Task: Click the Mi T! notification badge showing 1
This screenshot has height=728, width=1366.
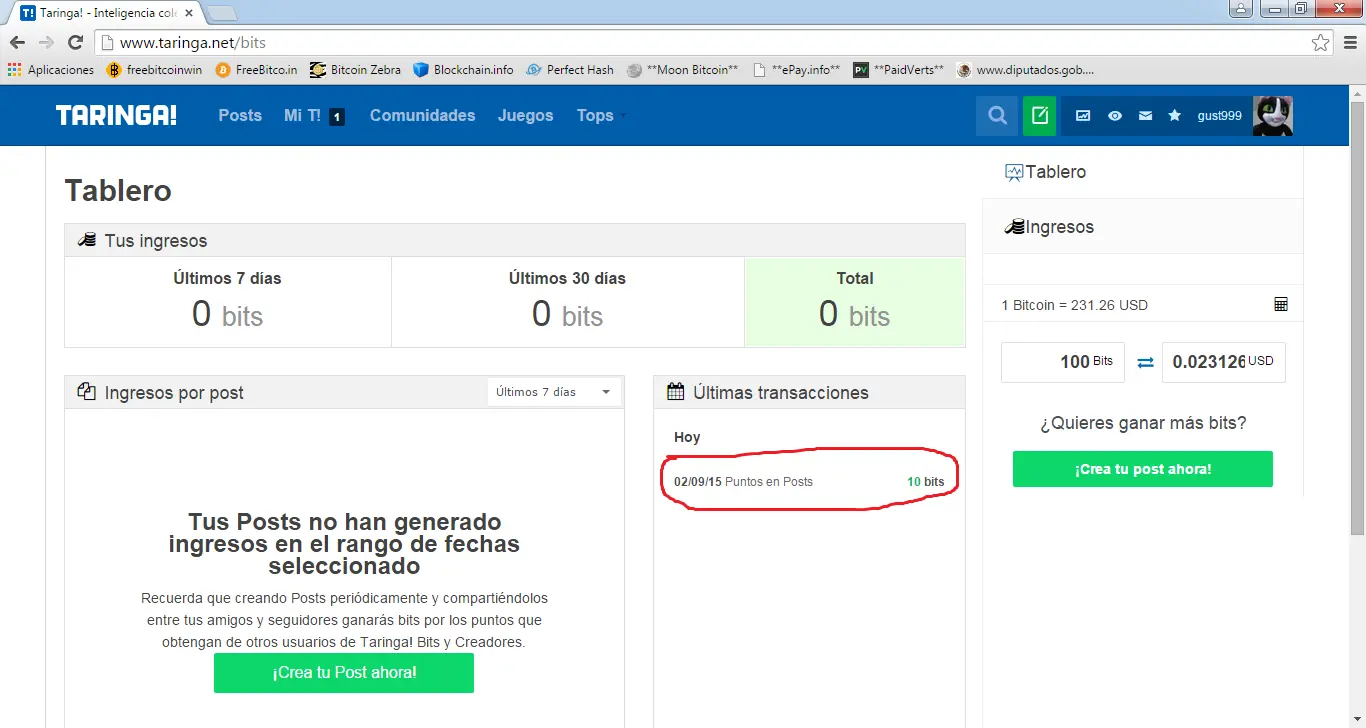Action: [x=337, y=117]
